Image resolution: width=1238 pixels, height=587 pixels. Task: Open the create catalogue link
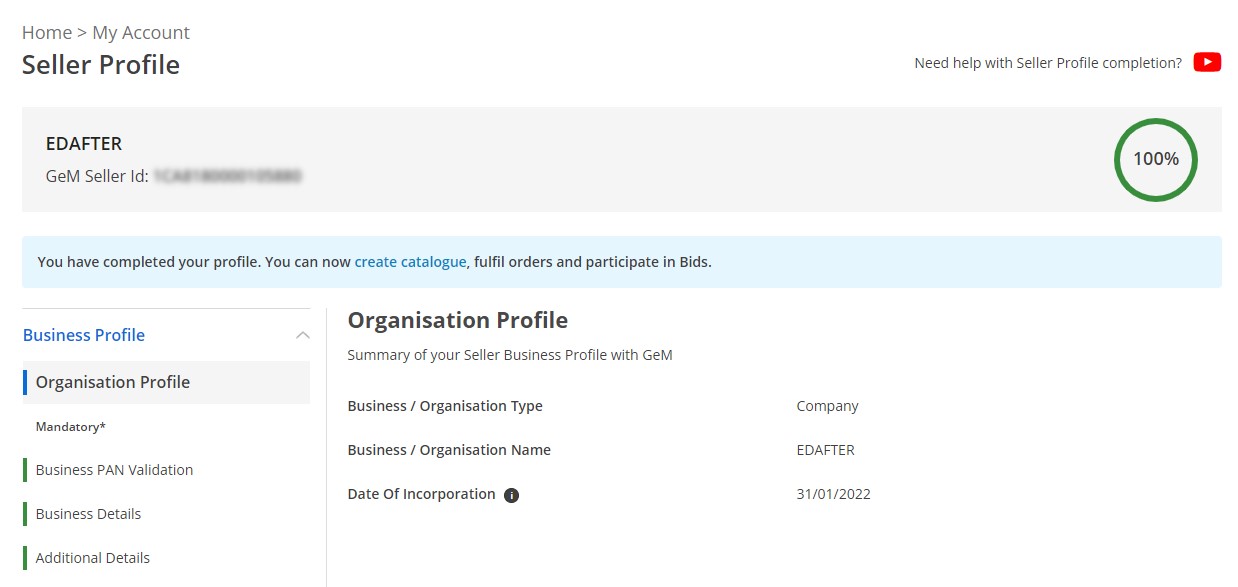(410, 261)
